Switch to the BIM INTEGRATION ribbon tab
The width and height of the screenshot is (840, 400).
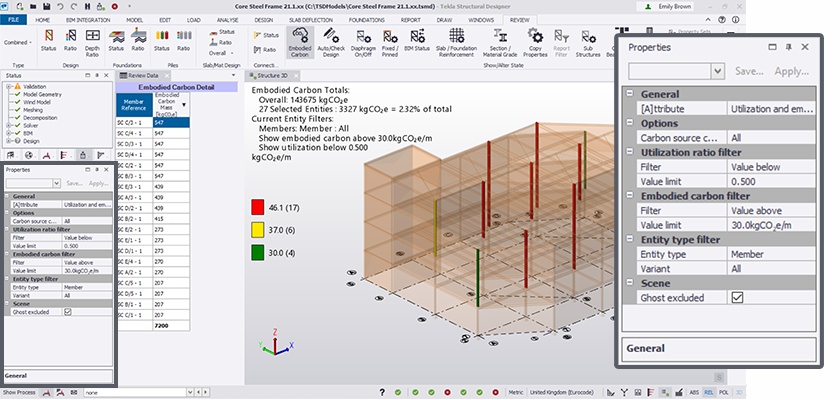click(x=88, y=20)
